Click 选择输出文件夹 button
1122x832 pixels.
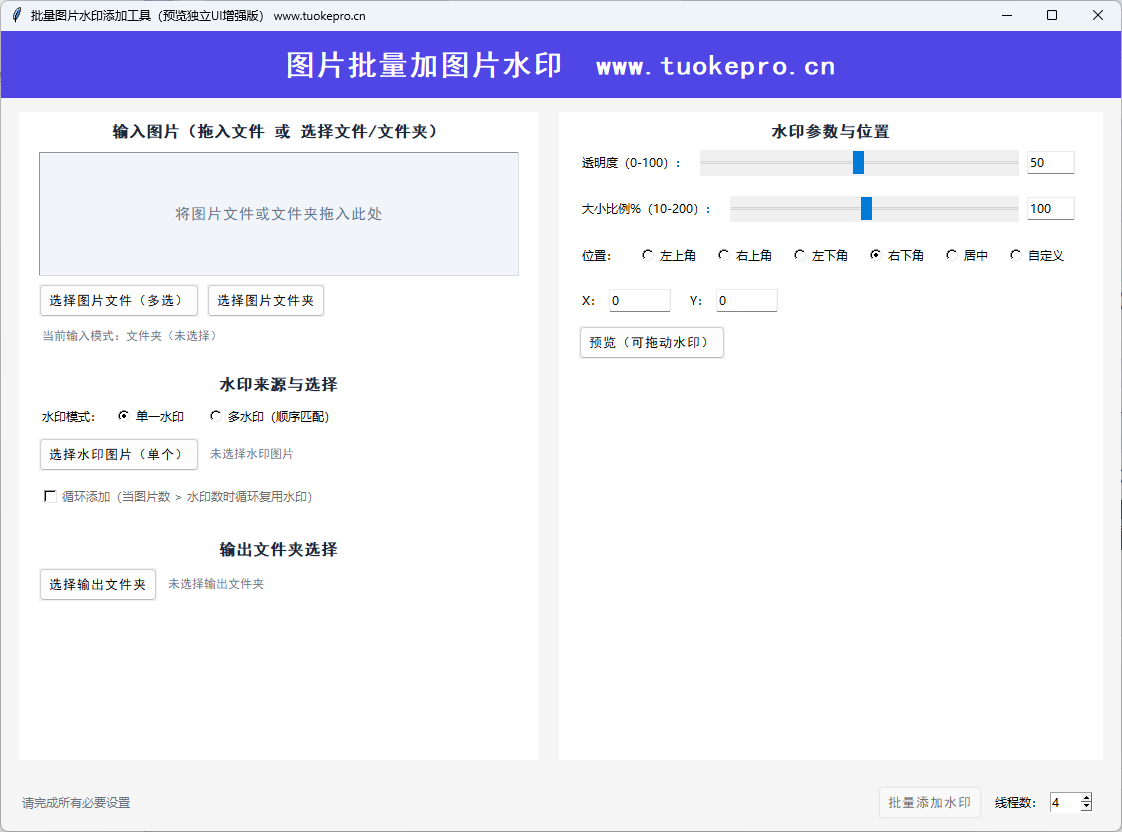98,584
